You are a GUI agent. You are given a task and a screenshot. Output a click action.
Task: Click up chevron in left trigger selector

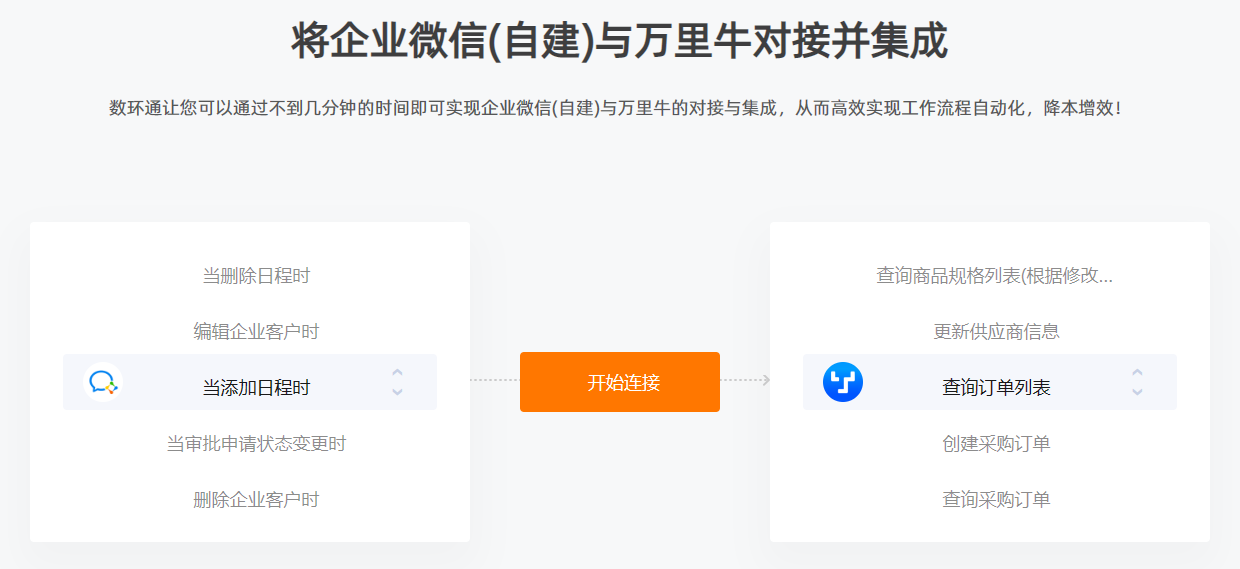click(397, 373)
